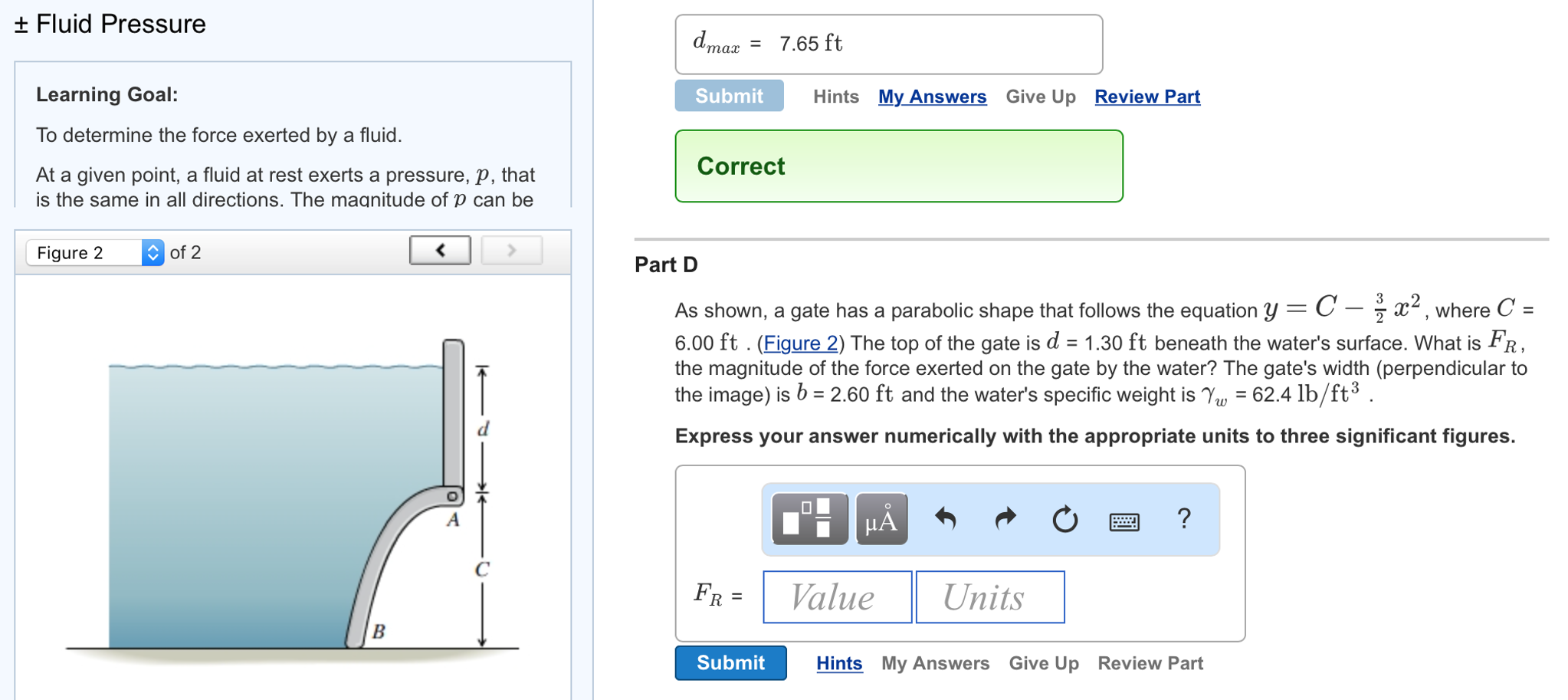Image resolution: width=1568 pixels, height=700 pixels.
Task: Open Hints for Part D
Action: click(838, 663)
